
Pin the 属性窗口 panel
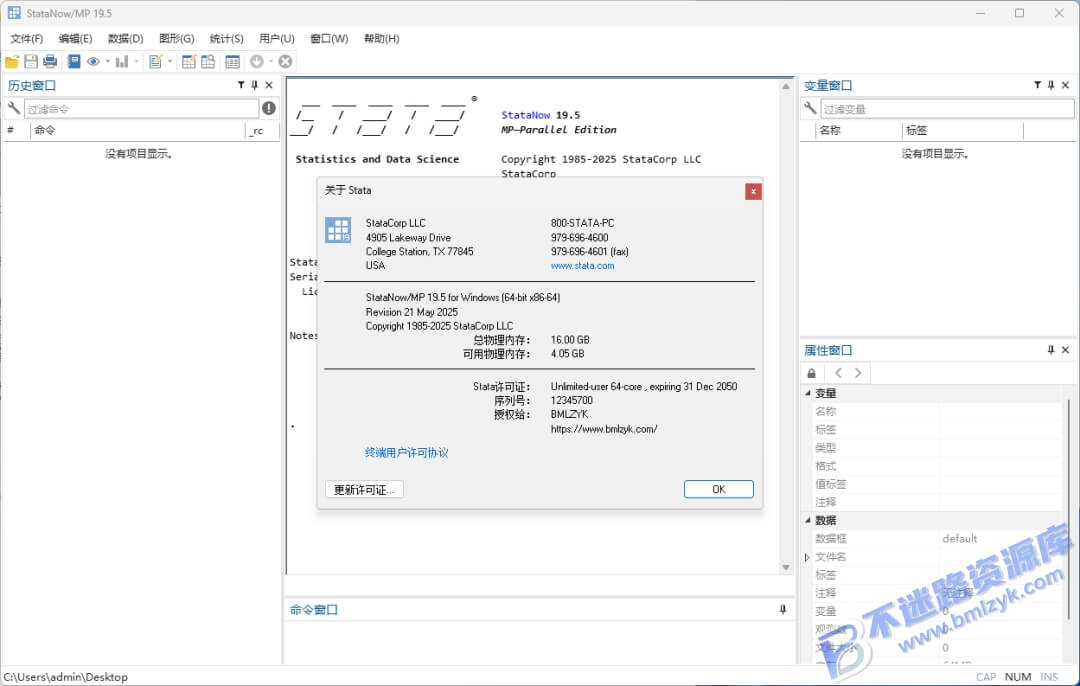(1051, 350)
